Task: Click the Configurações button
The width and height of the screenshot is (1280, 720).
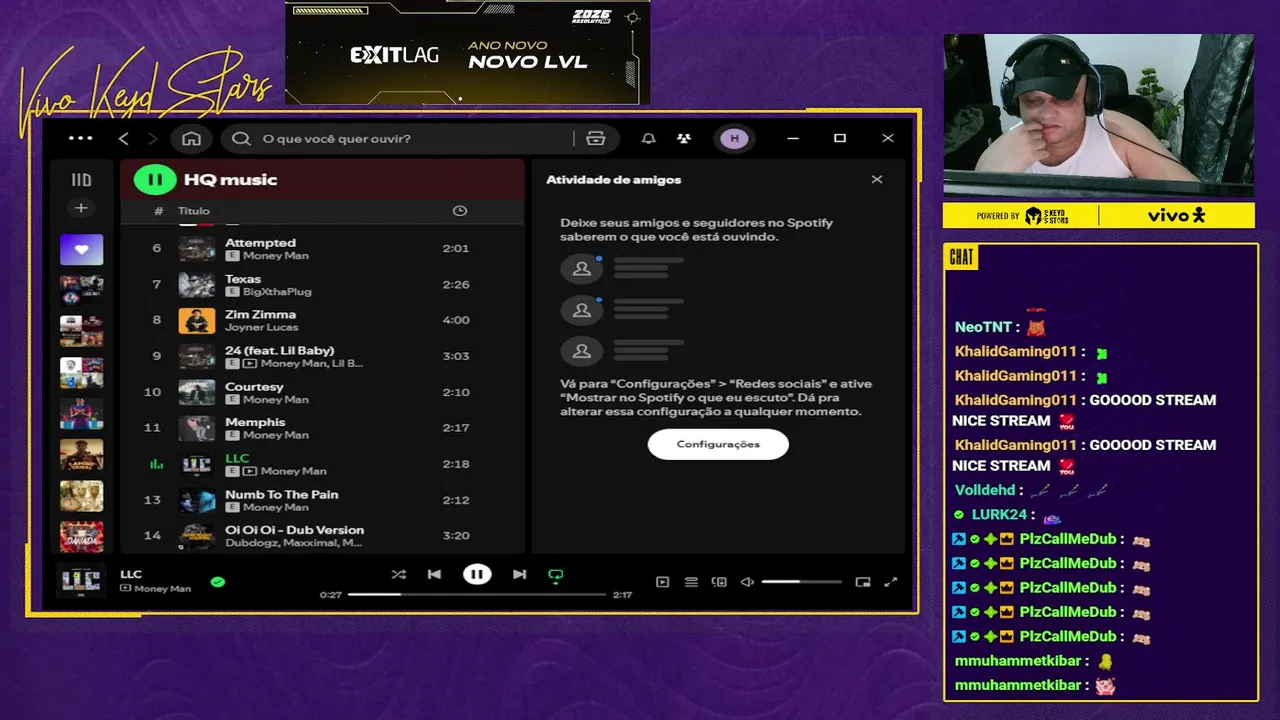Action: click(718, 444)
